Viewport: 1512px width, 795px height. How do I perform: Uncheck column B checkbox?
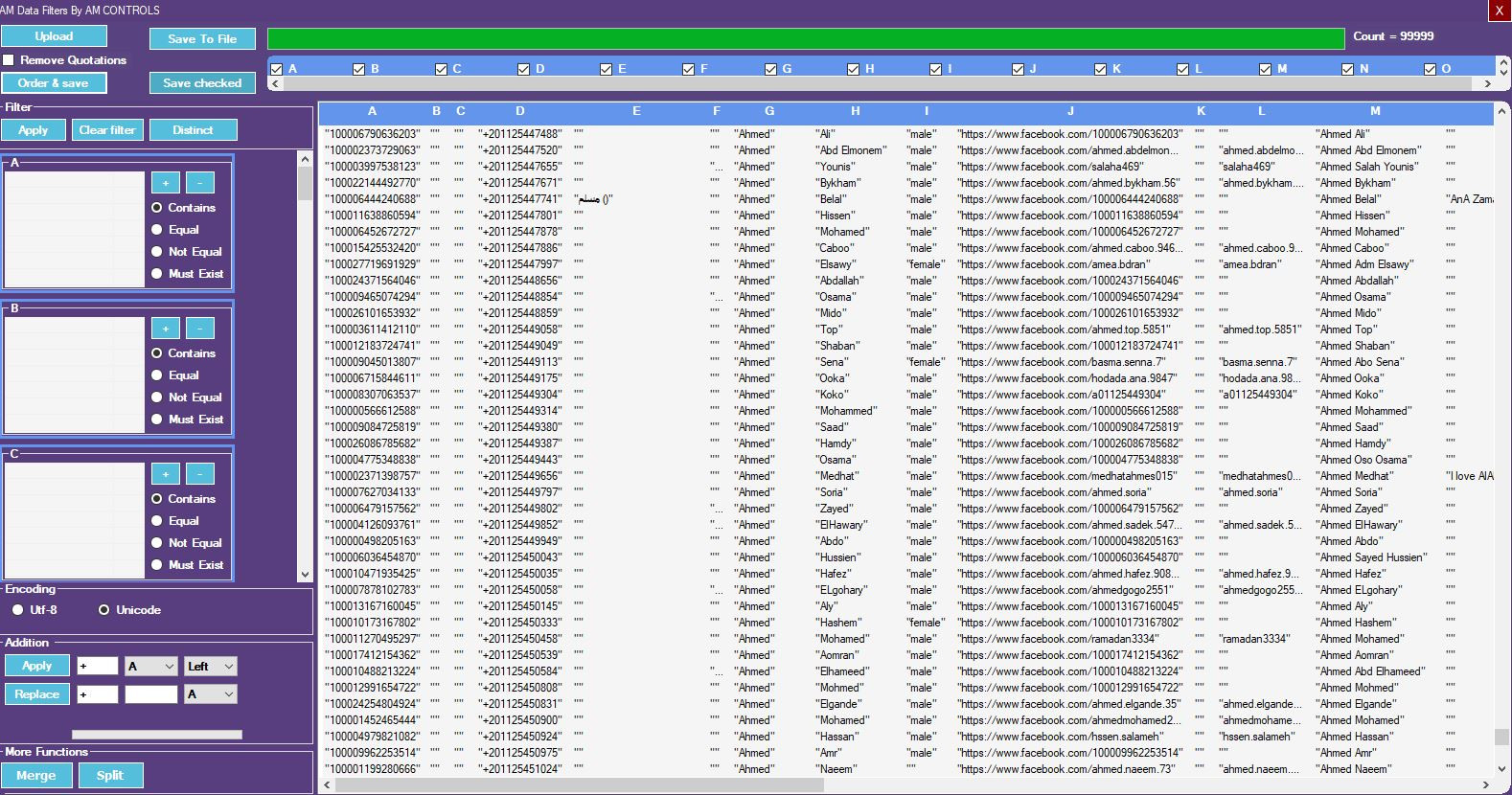[359, 69]
